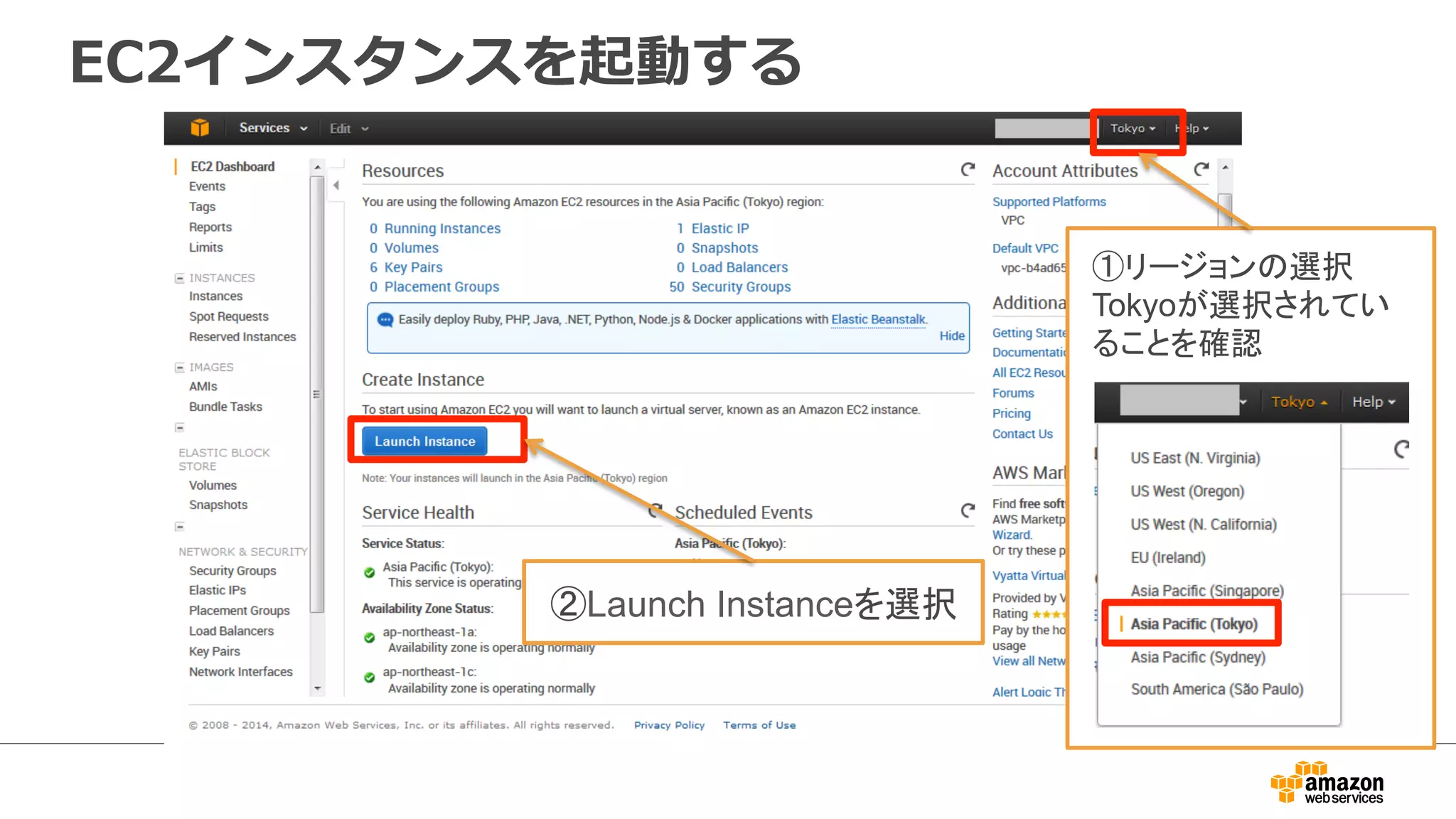Open the Contact Us link

coord(1022,434)
